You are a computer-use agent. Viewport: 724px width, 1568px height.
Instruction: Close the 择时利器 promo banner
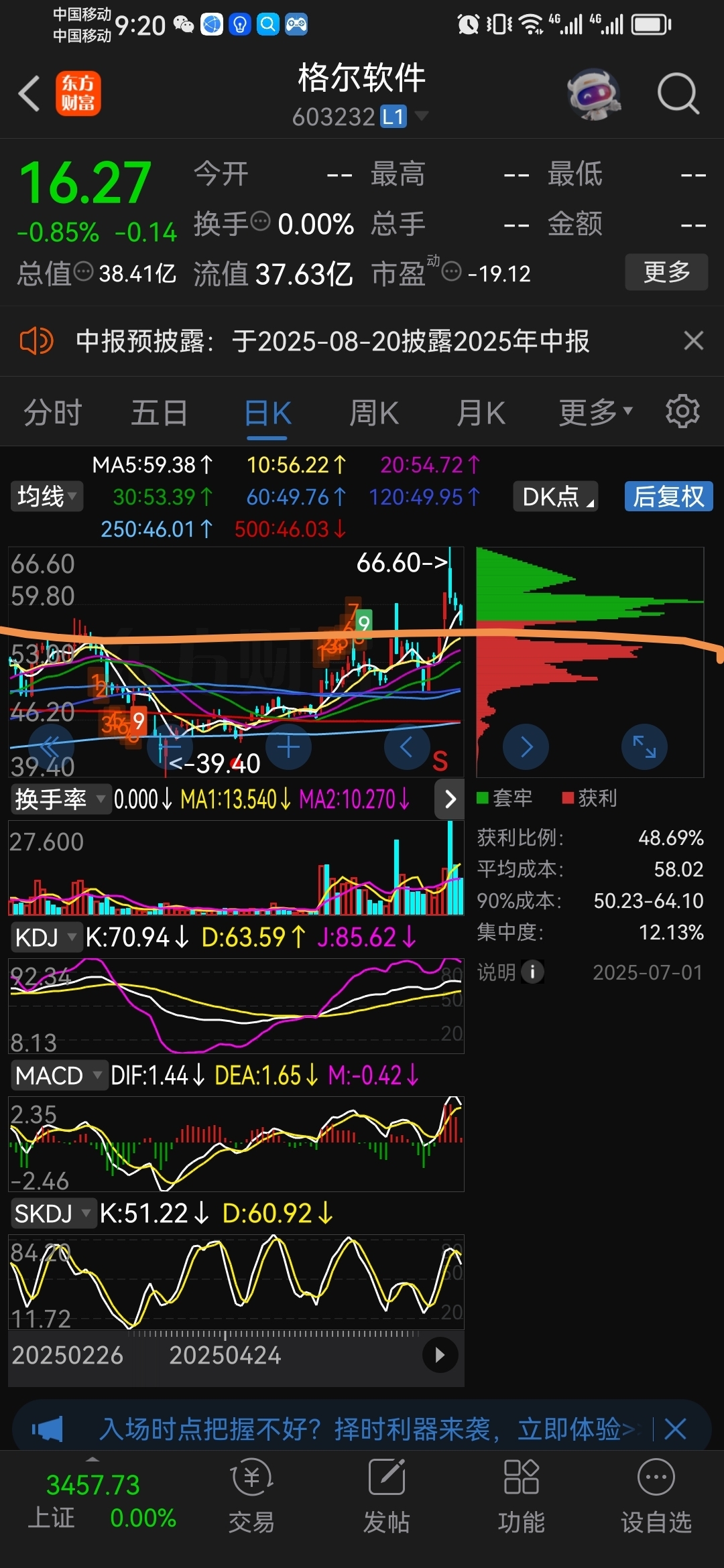pos(675,1429)
